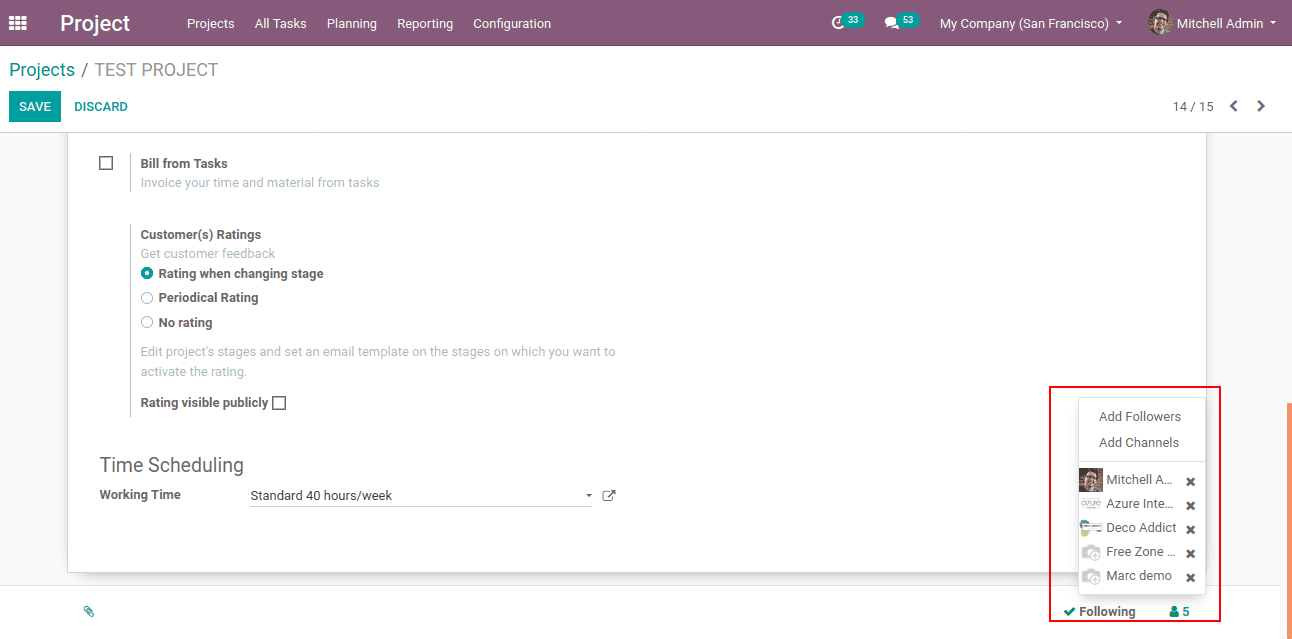1292x639 pixels.
Task: Click the Customer(s) Ratings label
Action: 201,235
